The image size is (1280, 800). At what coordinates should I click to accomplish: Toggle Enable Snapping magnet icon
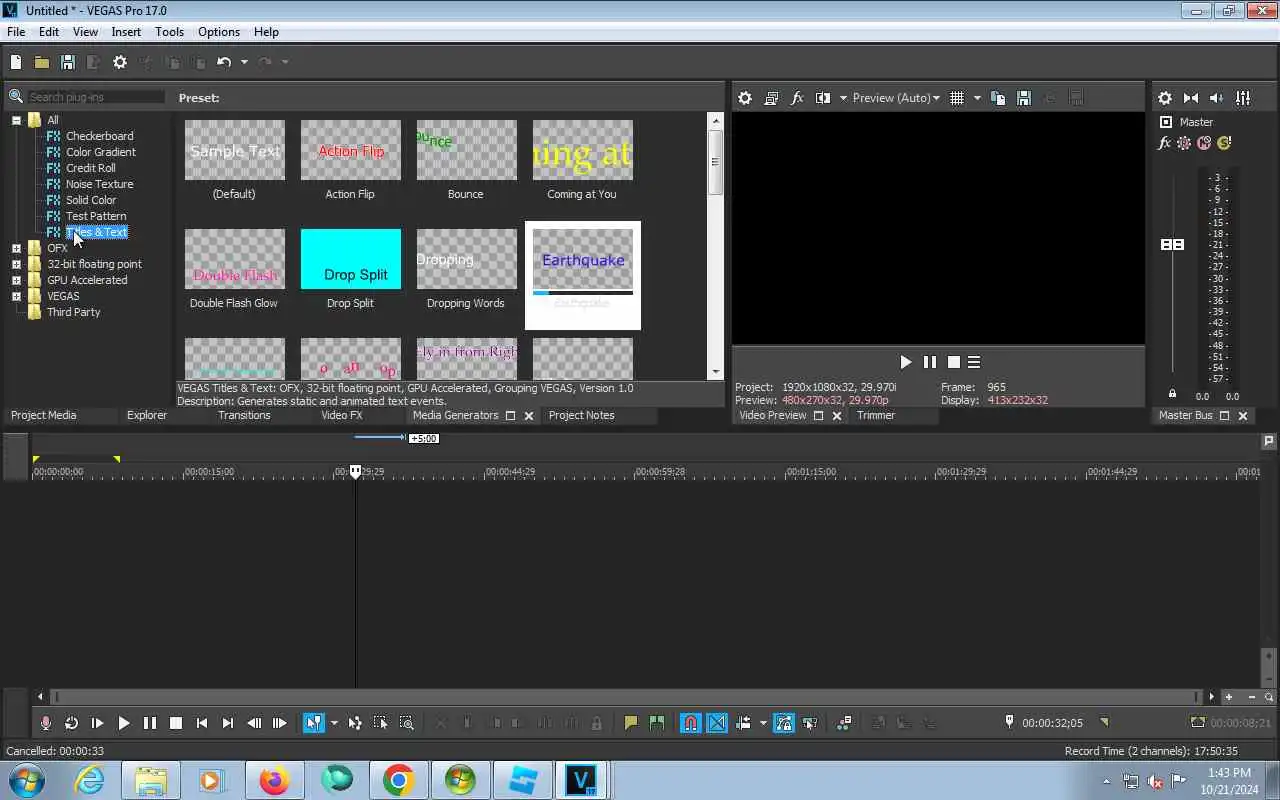point(690,723)
